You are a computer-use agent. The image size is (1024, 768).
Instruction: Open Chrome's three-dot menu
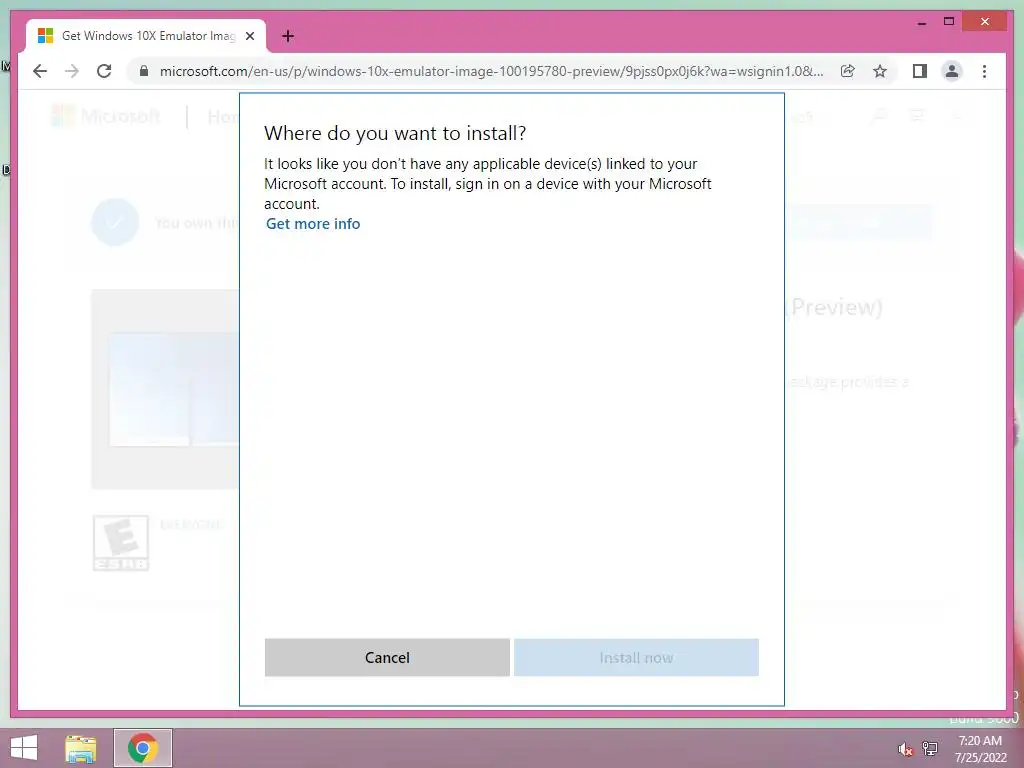click(984, 71)
